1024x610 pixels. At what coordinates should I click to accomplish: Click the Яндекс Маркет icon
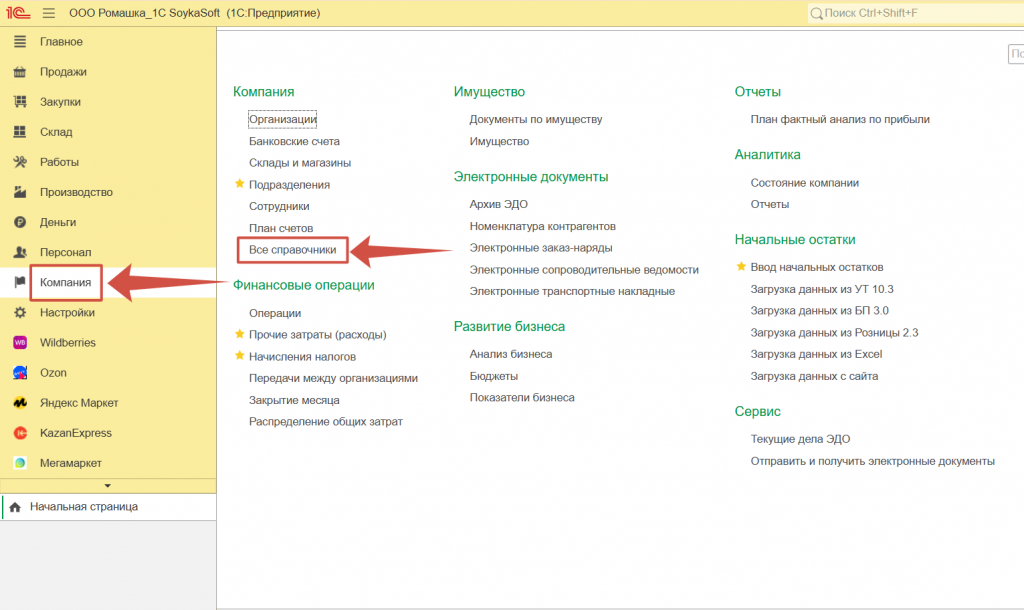[x=19, y=403]
